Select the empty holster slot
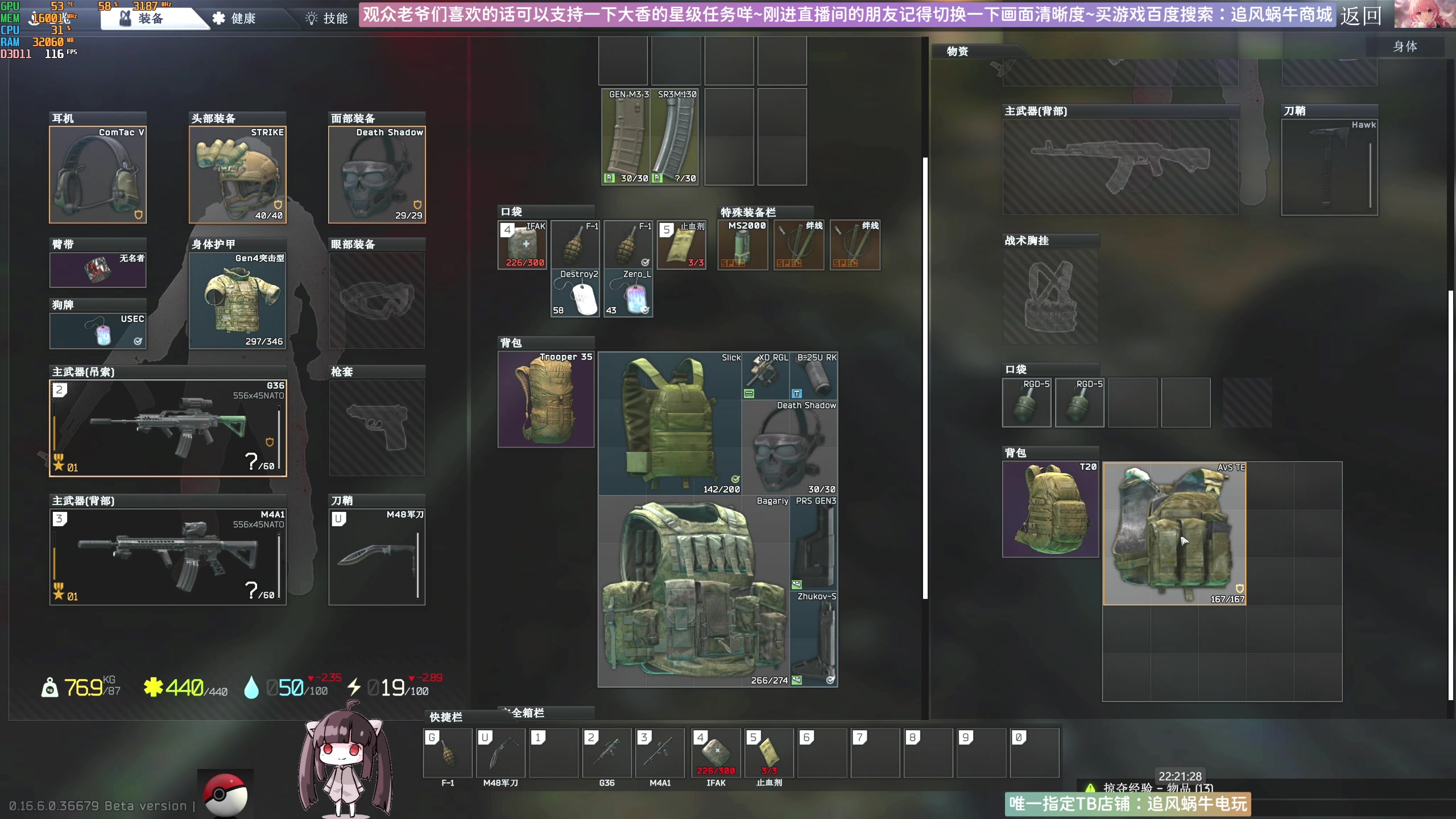This screenshot has height=819, width=1456. 377,428
